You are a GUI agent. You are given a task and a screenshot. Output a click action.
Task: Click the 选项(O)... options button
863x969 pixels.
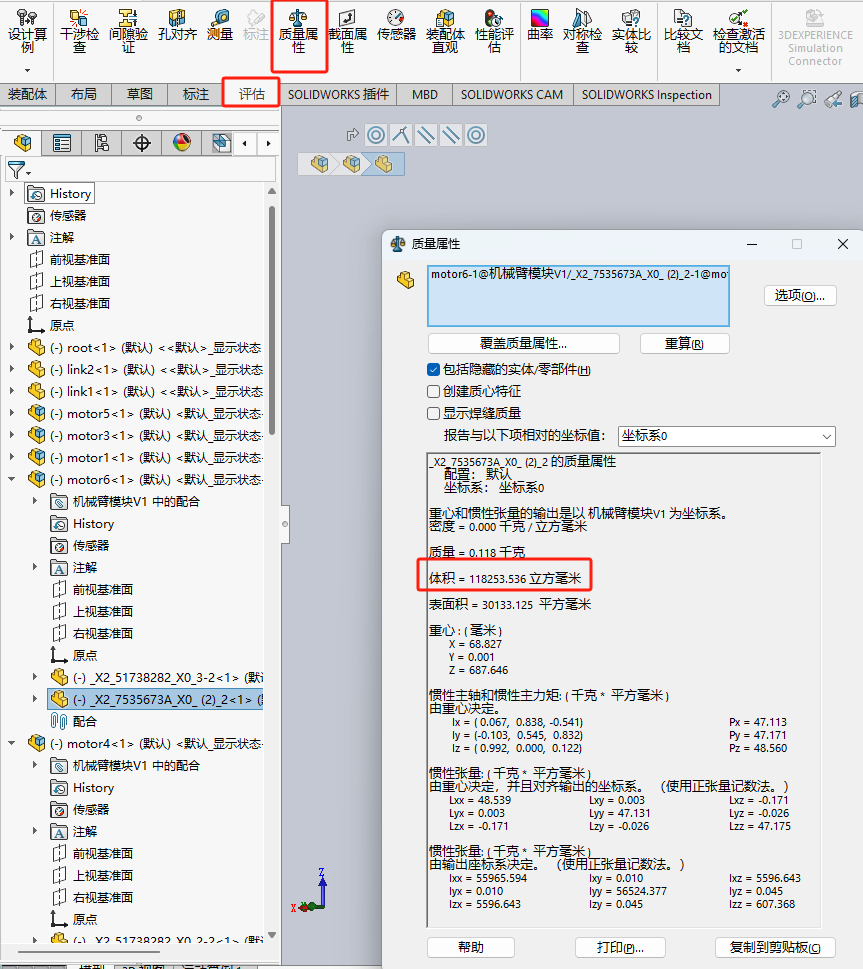[800, 295]
